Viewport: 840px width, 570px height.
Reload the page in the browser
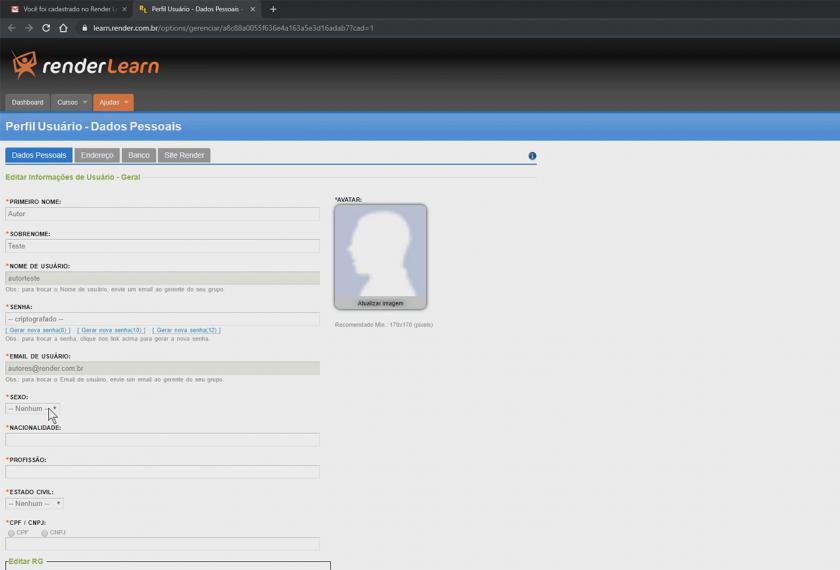[x=46, y=28]
